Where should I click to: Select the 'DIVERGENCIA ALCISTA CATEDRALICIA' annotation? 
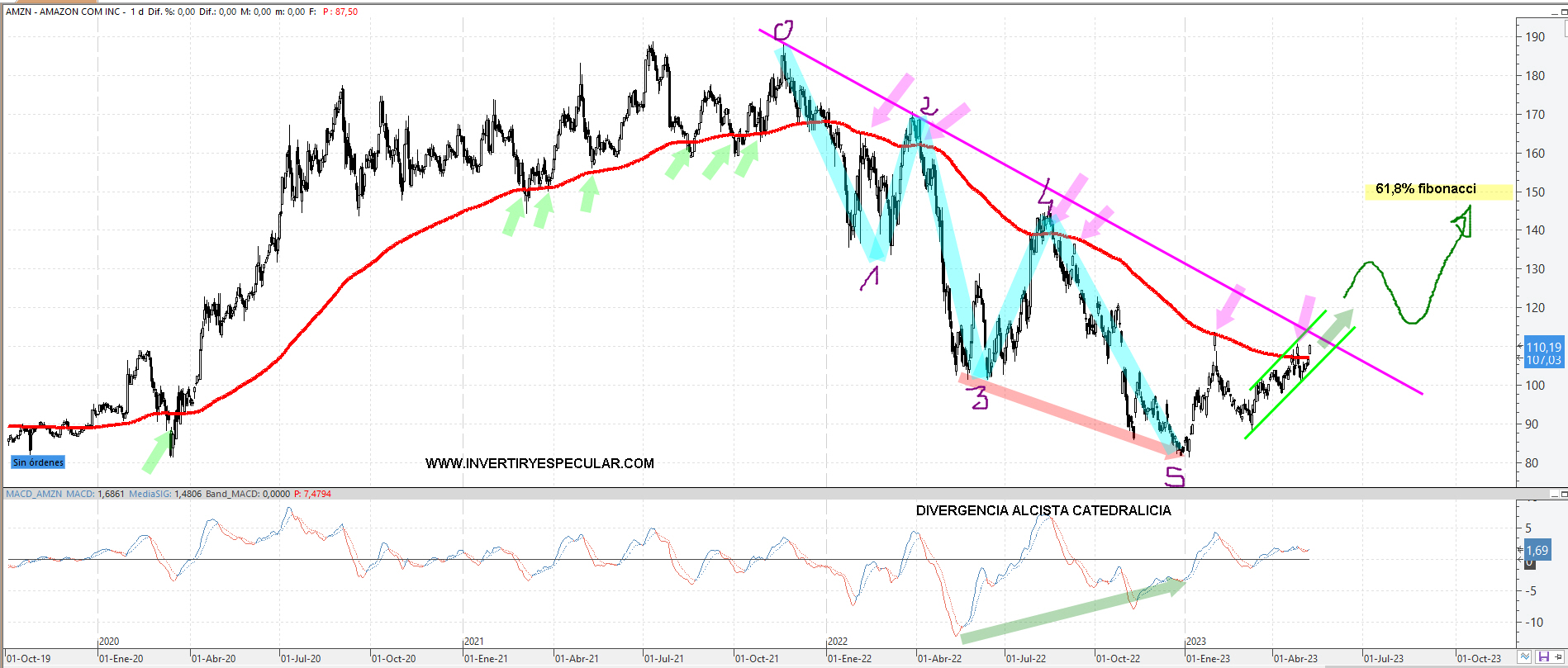coord(1043,510)
